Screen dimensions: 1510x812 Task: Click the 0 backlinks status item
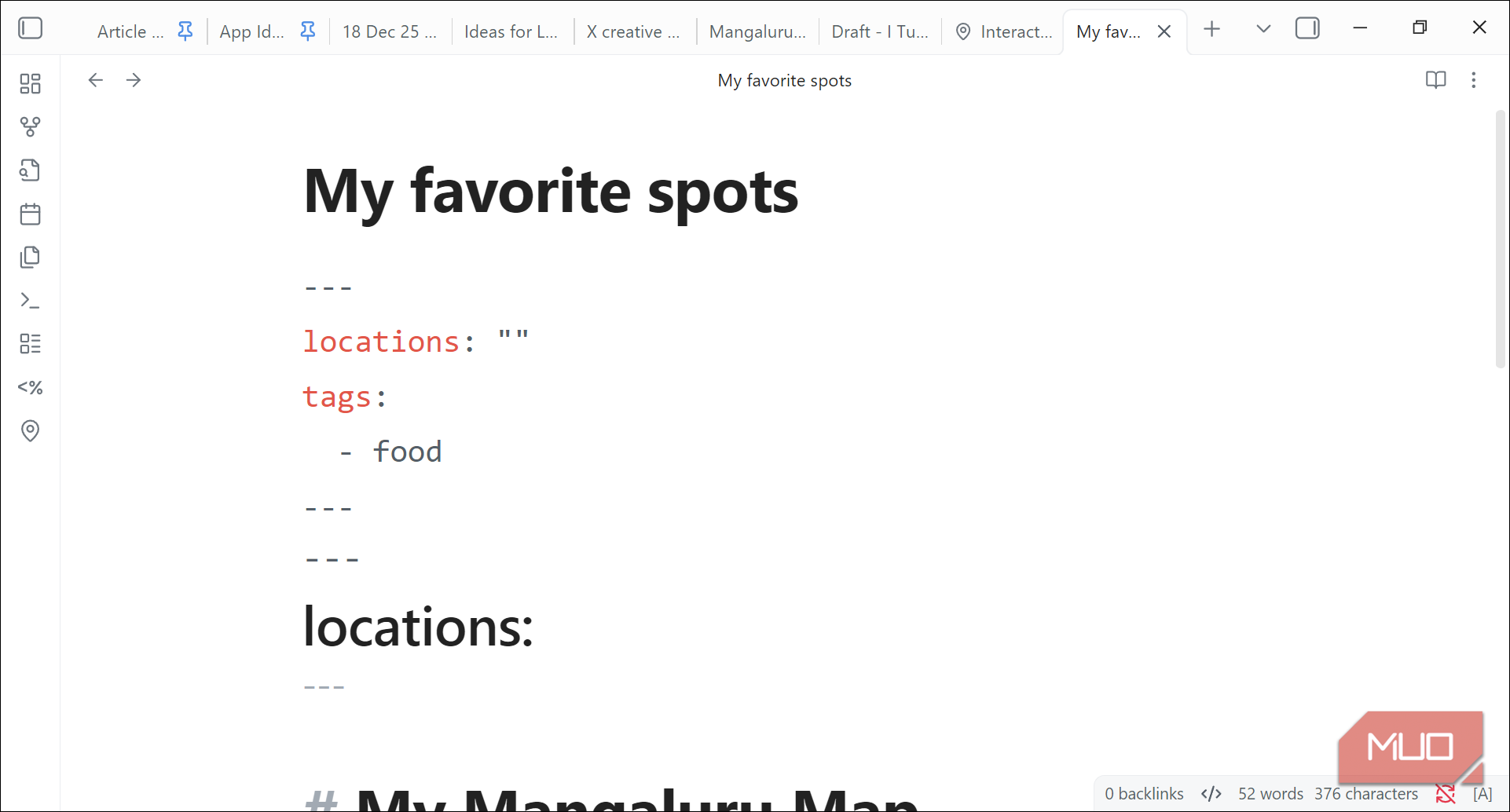(x=1144, y=794)
